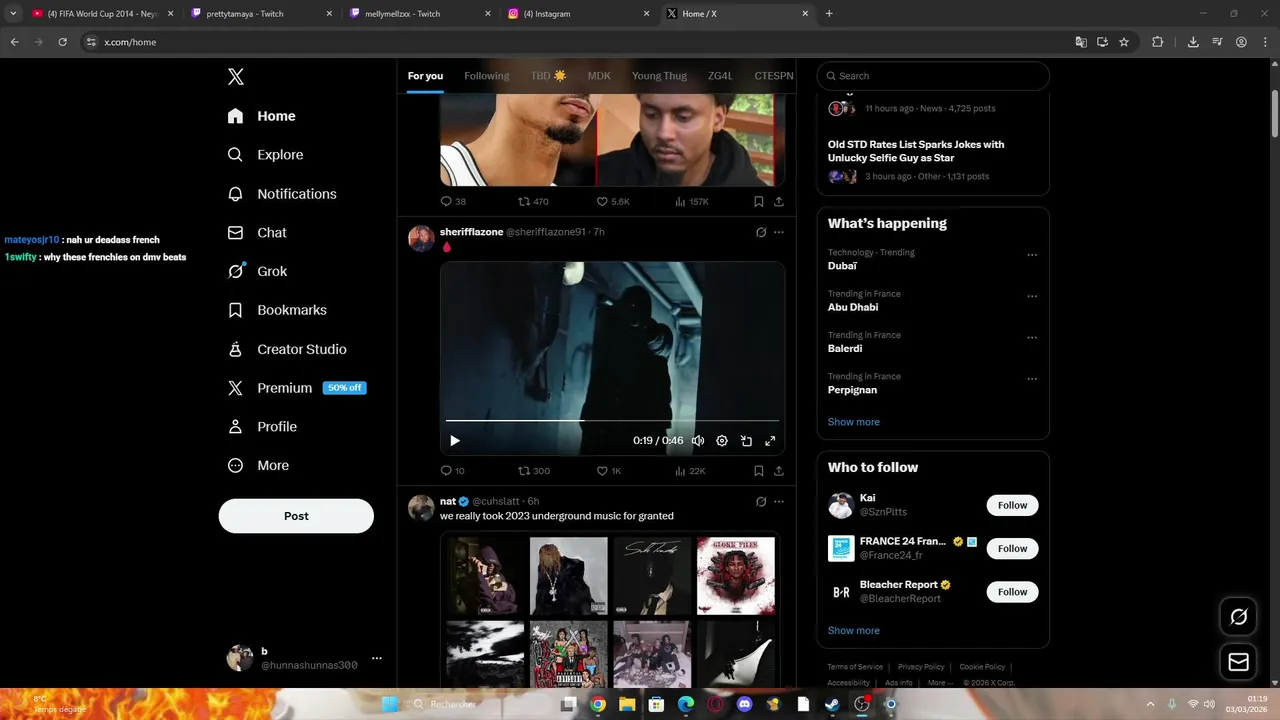Screen dimensions: 1280x720
Task: Open Steam from the Windows taskbar
Action: coord(832,704)
